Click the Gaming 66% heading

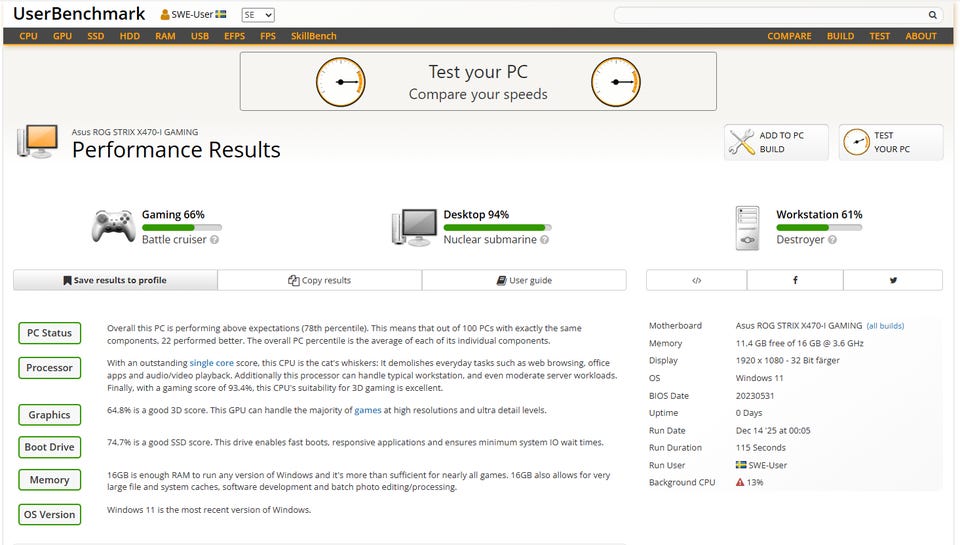pos(173,214)
